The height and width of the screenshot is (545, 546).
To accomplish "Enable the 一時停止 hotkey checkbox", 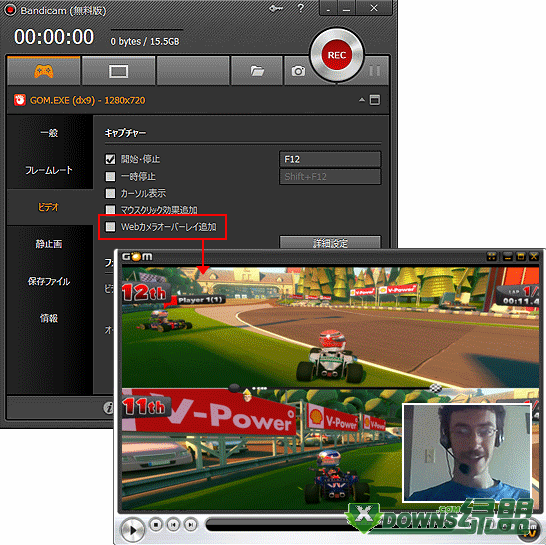I will 110,176.
